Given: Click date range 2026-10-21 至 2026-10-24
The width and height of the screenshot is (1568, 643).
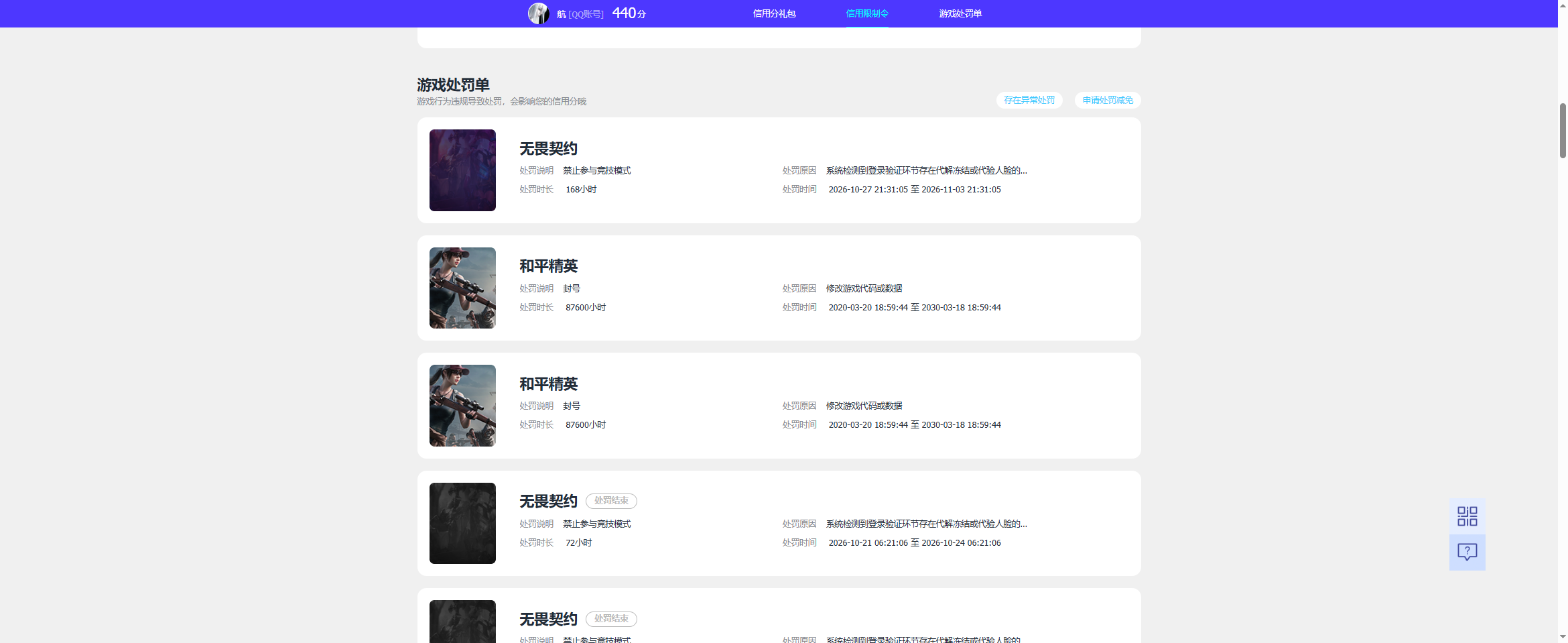Looking at the screenshot, I should coord(915,543).
